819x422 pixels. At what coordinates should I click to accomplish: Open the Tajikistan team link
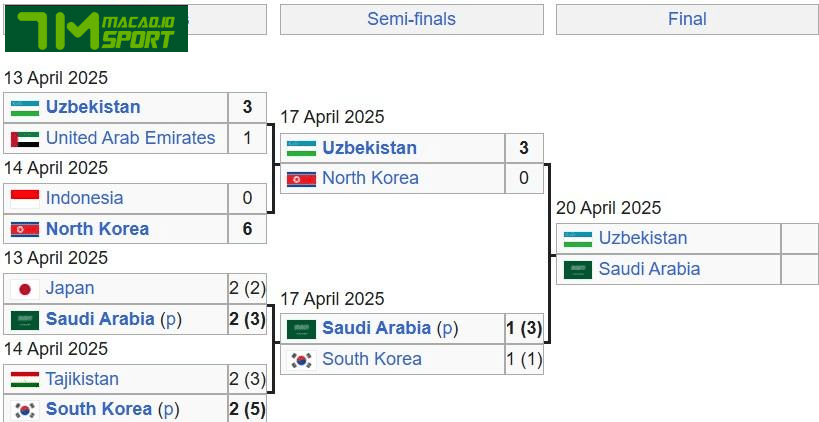(x=82, y=379)
